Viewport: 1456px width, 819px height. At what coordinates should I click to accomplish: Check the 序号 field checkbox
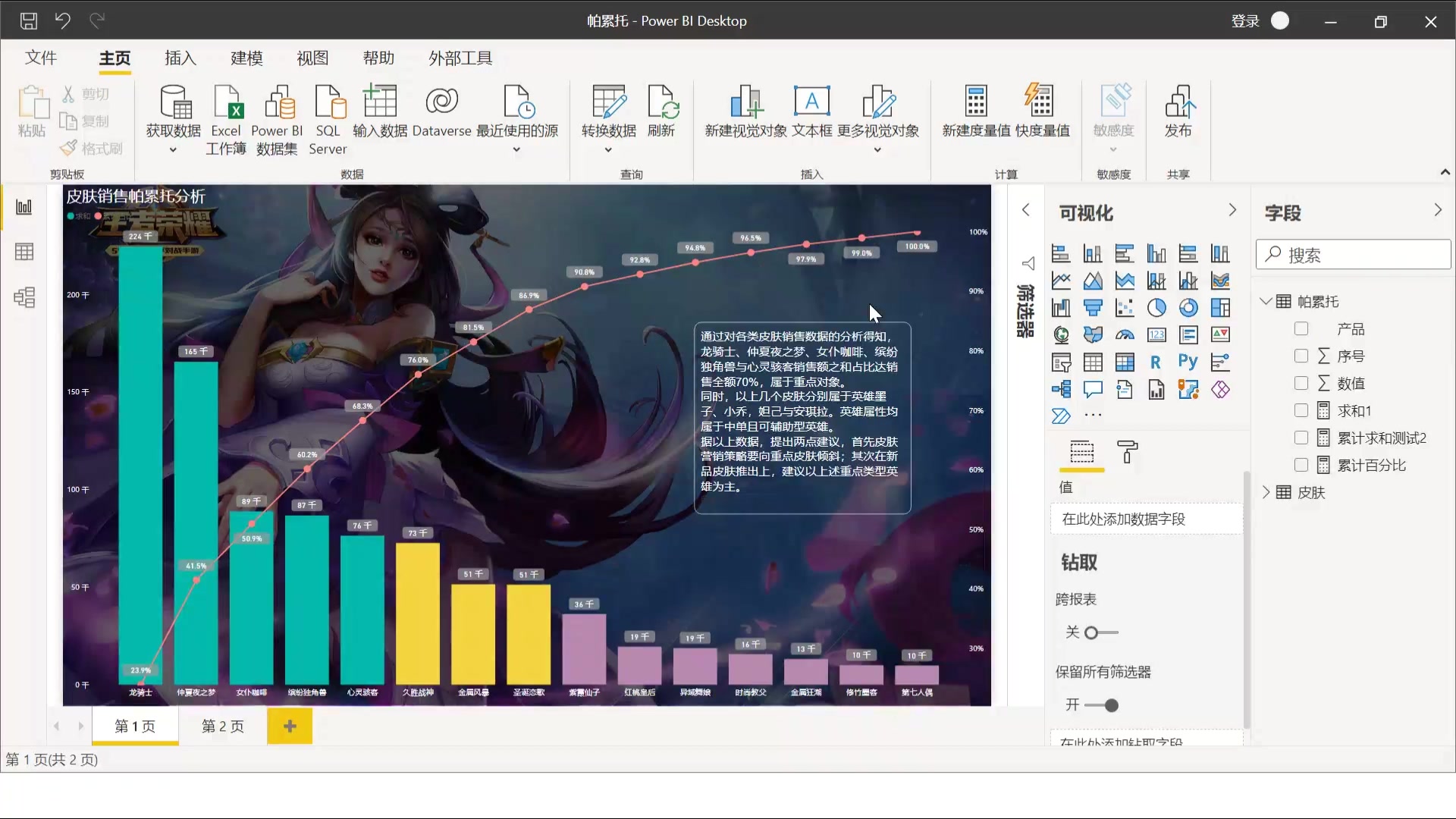(x=1301, y=356)
